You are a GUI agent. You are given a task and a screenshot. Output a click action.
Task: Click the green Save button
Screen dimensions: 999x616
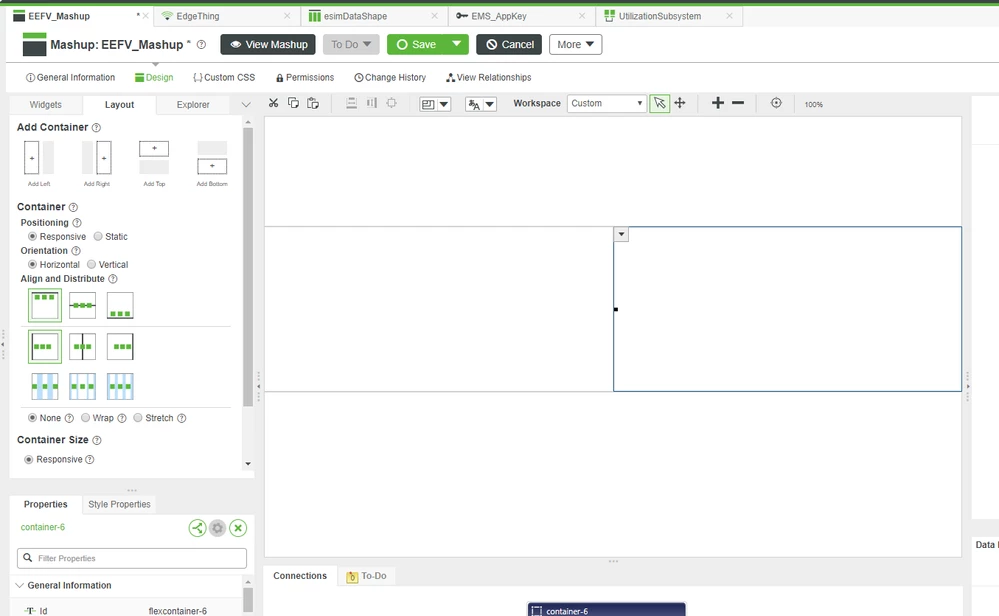(x=415, y=45)
